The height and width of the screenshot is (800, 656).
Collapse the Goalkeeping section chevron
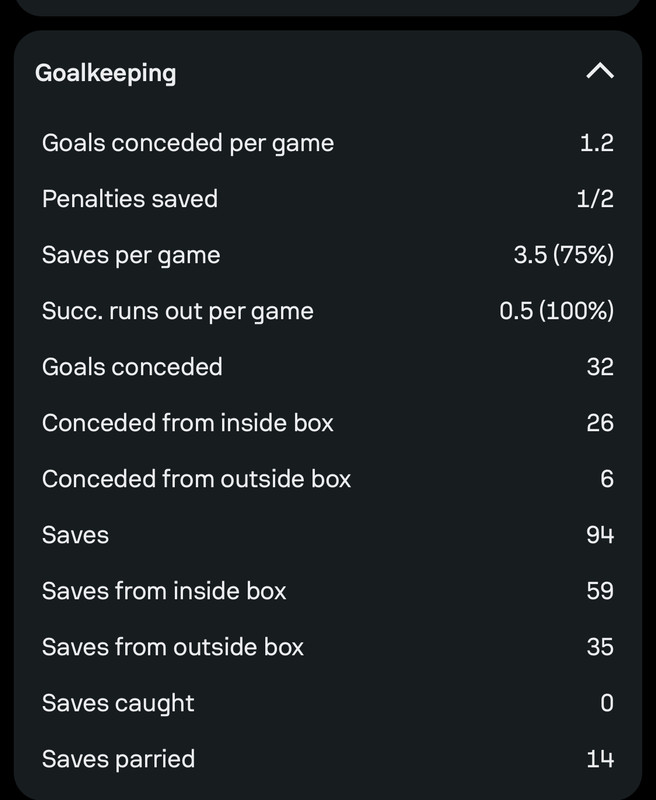600,71
